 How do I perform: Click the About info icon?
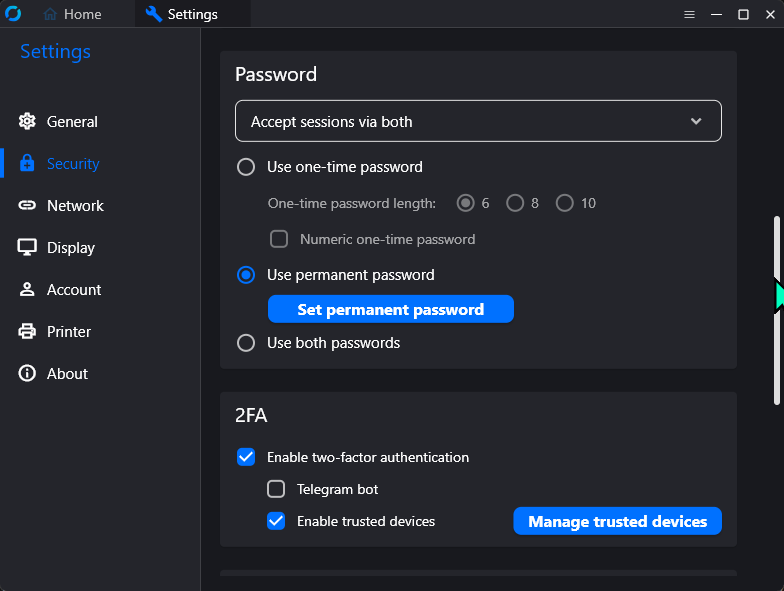27,373
